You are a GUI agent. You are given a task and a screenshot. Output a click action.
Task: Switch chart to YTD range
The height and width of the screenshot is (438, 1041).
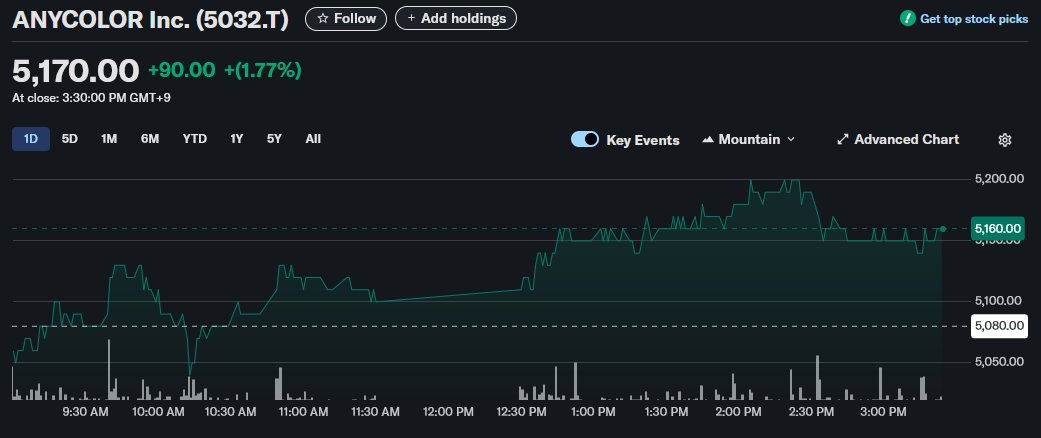pyautogui.click(x=195, y=139)
